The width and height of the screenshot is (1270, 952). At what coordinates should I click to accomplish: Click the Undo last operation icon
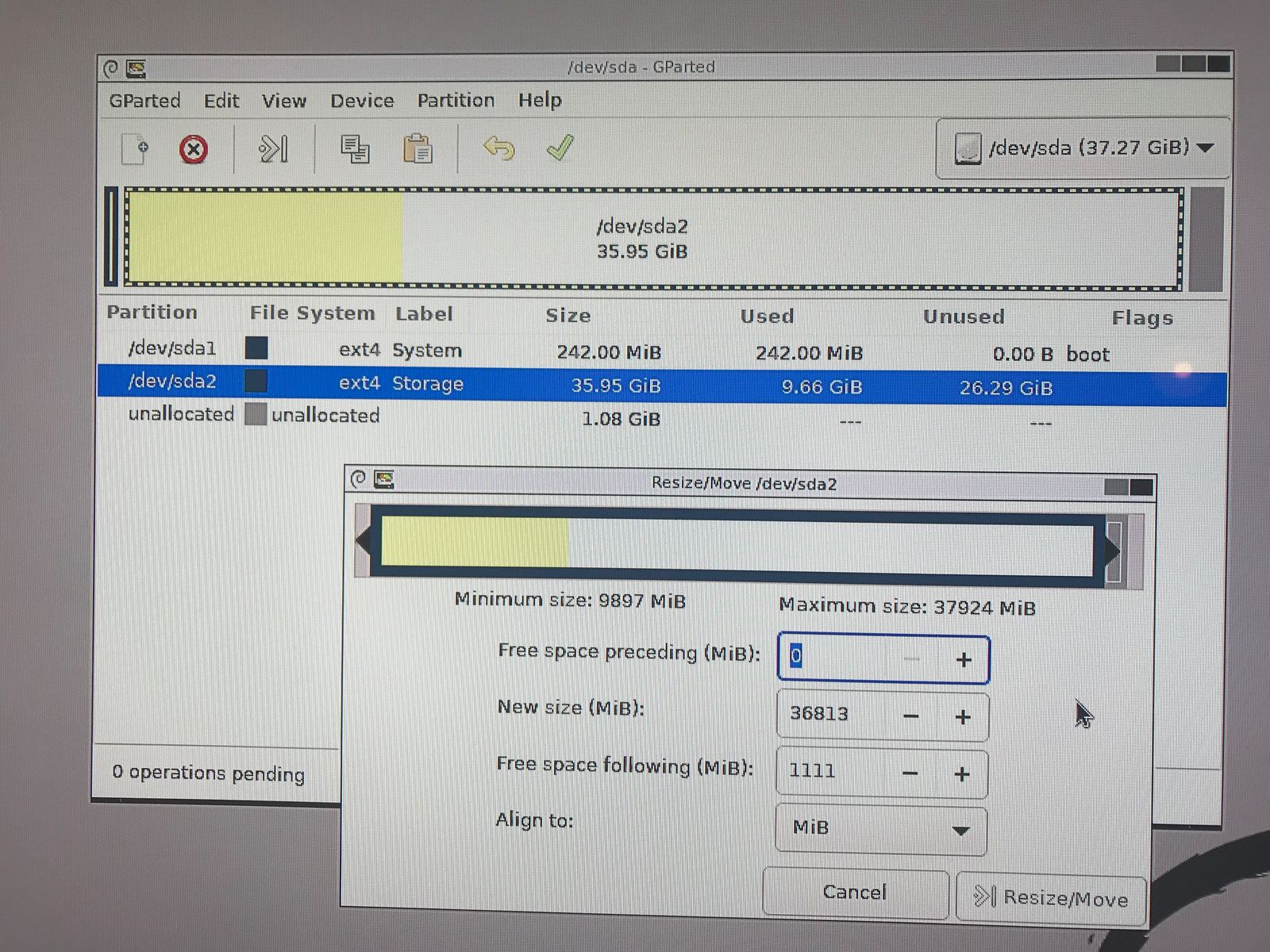(x=498, y=148)
